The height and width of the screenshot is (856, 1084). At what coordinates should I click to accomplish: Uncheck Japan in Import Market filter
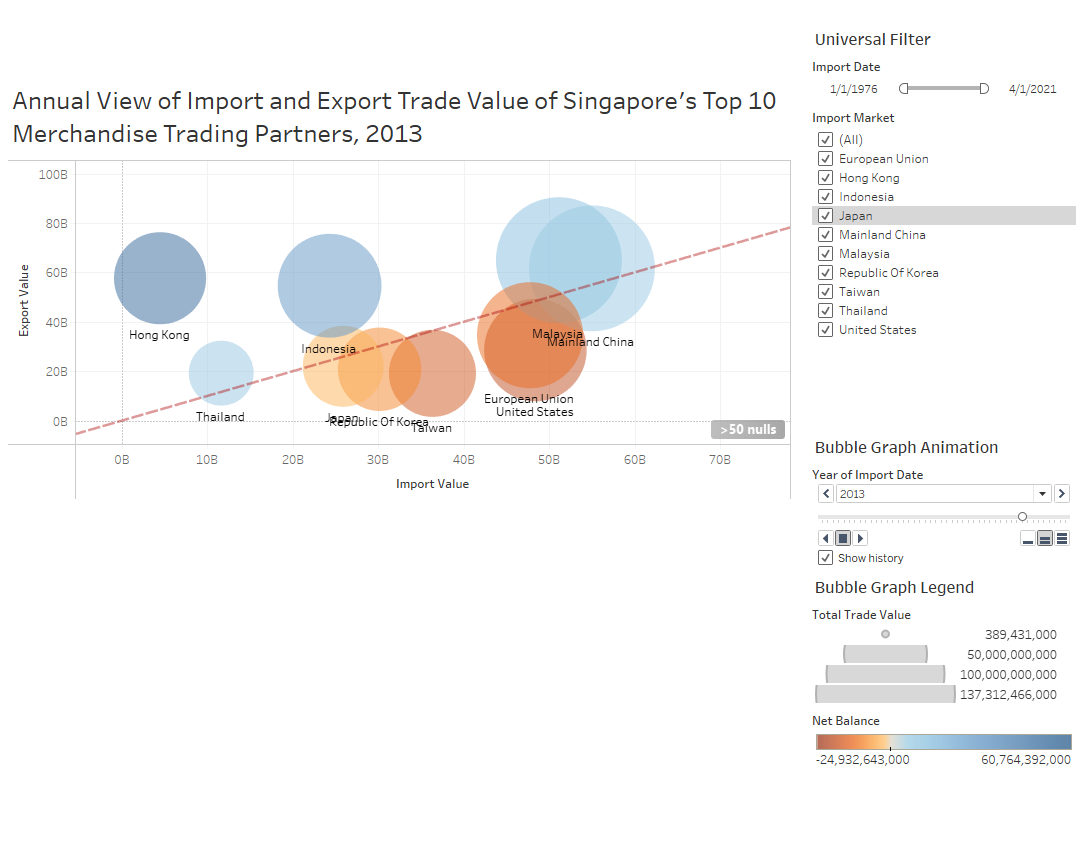pyautogui.click(x=826, y=216)
